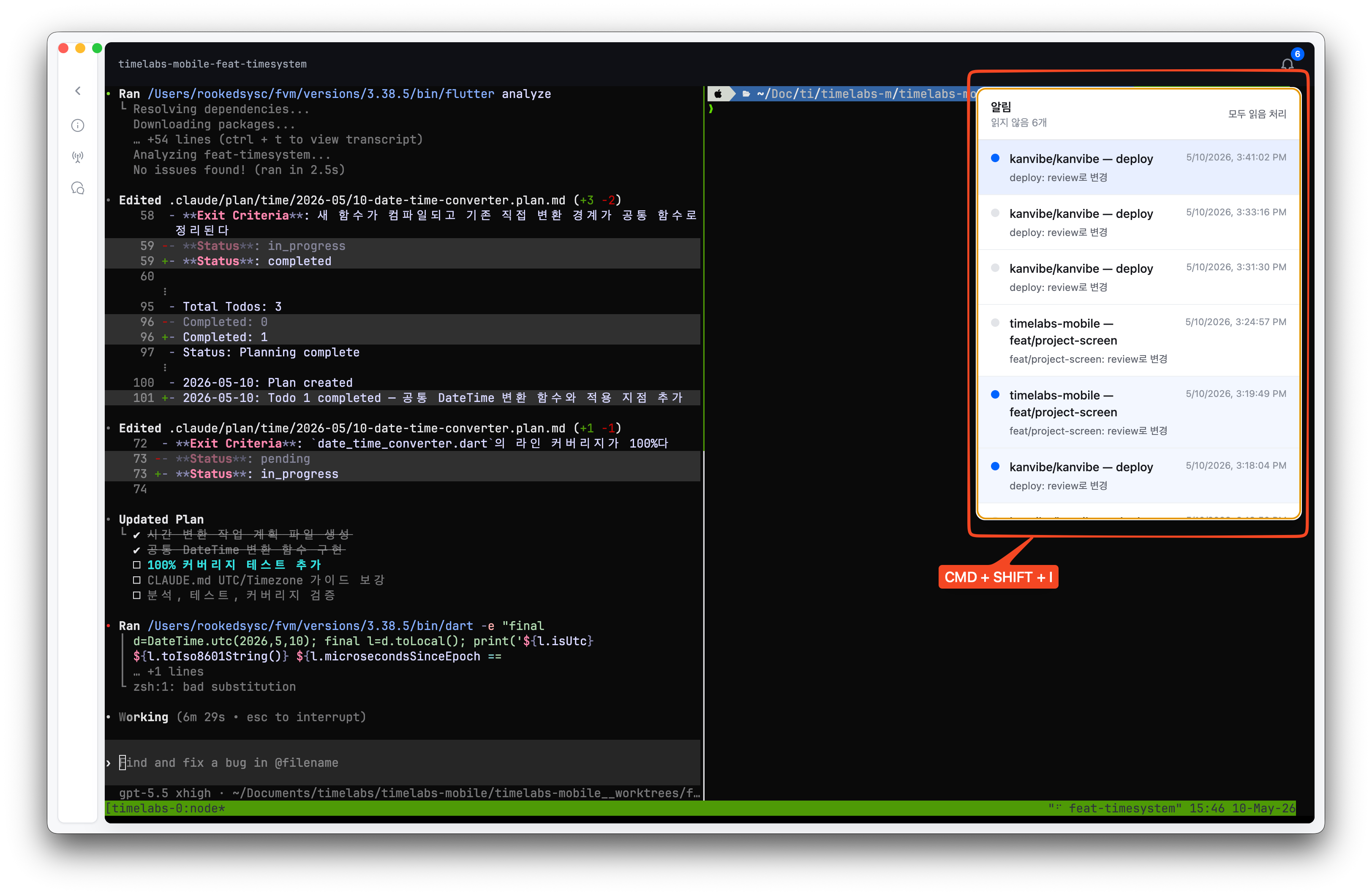Image resolution: width=1372 pixels, height=896 pixels.
Task: Click the "Total Todos: 3" line
Action: pyautogui.click(x=232, y=307)
